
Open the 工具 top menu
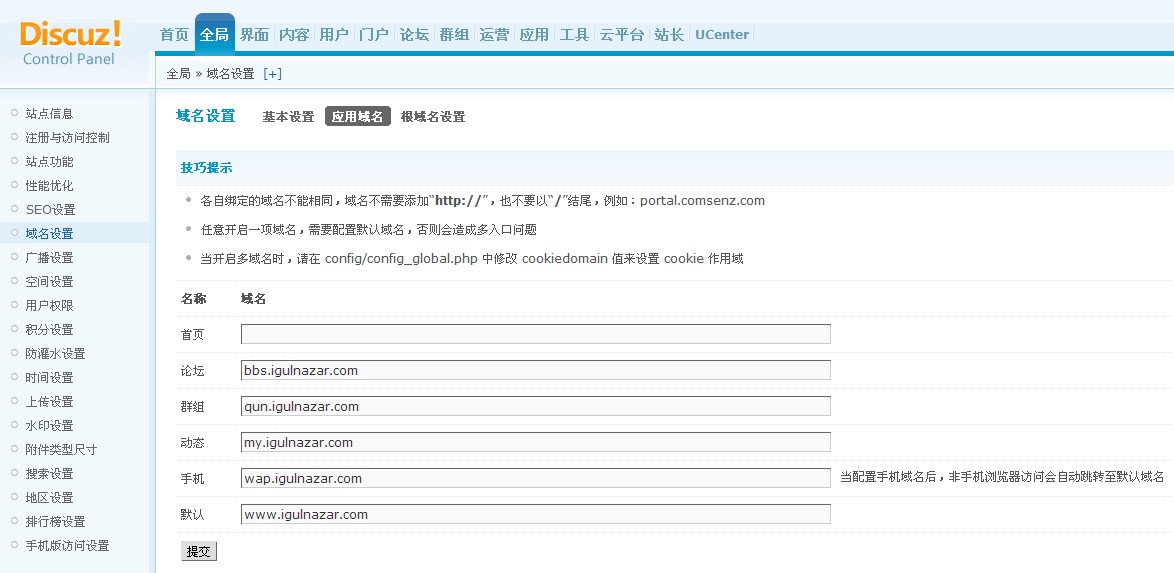tap(574, 34)
